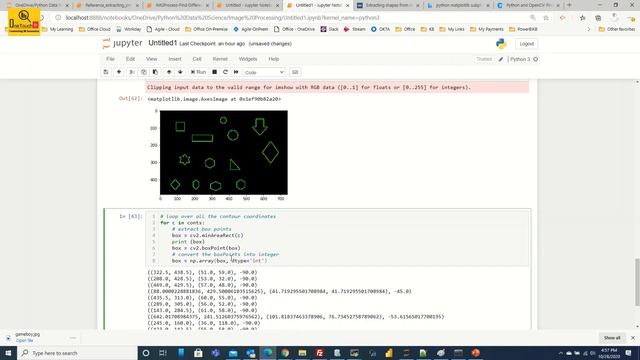Open the Office On-Premise bookmark folder
640x360 pixels.
pos(206,29)
